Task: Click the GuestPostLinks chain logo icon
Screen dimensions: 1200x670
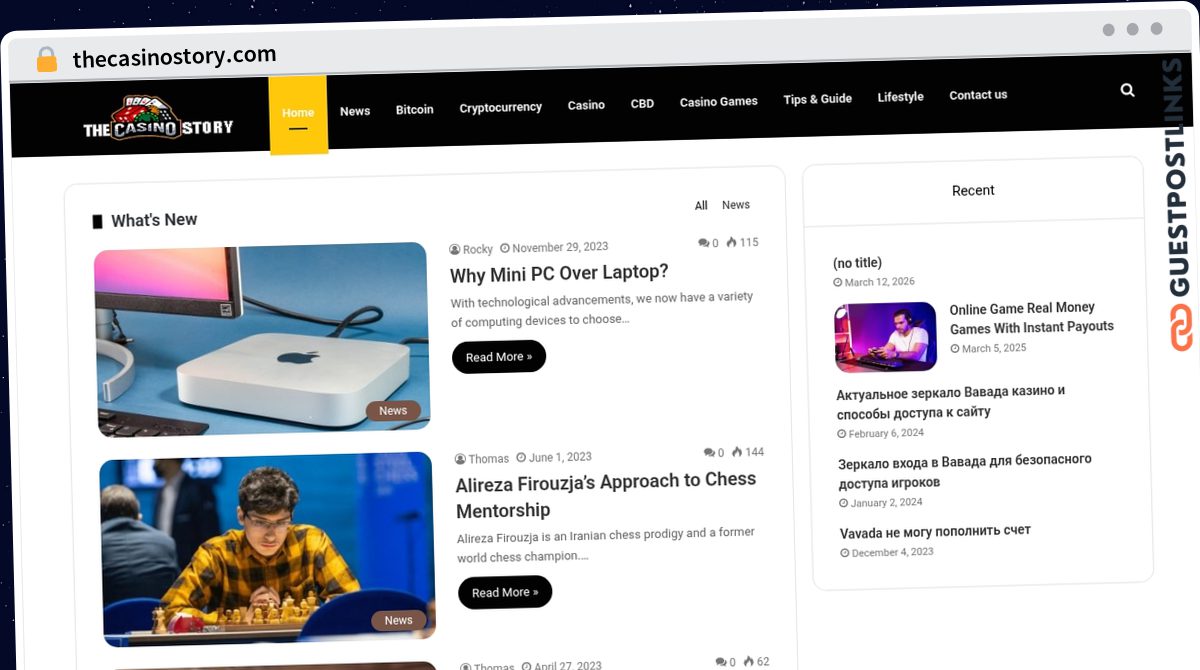Action: coord(1183,328)
